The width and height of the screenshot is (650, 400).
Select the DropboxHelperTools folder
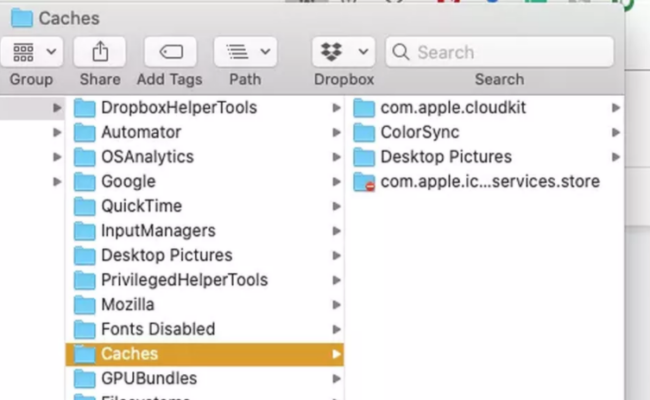[178, 107]
